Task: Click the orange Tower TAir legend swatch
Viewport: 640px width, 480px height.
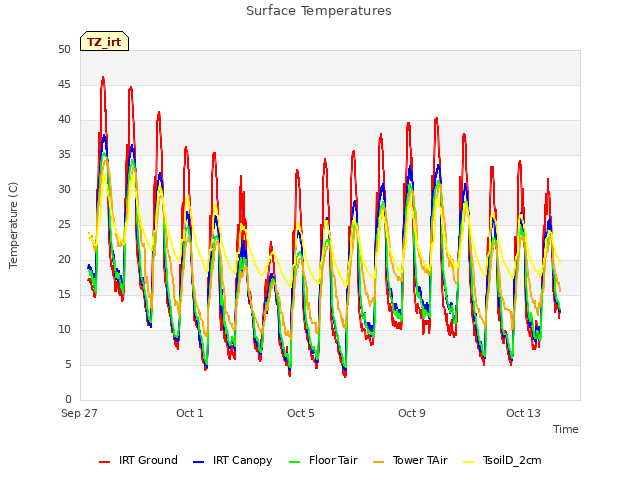Action: (x=378, y=462)
